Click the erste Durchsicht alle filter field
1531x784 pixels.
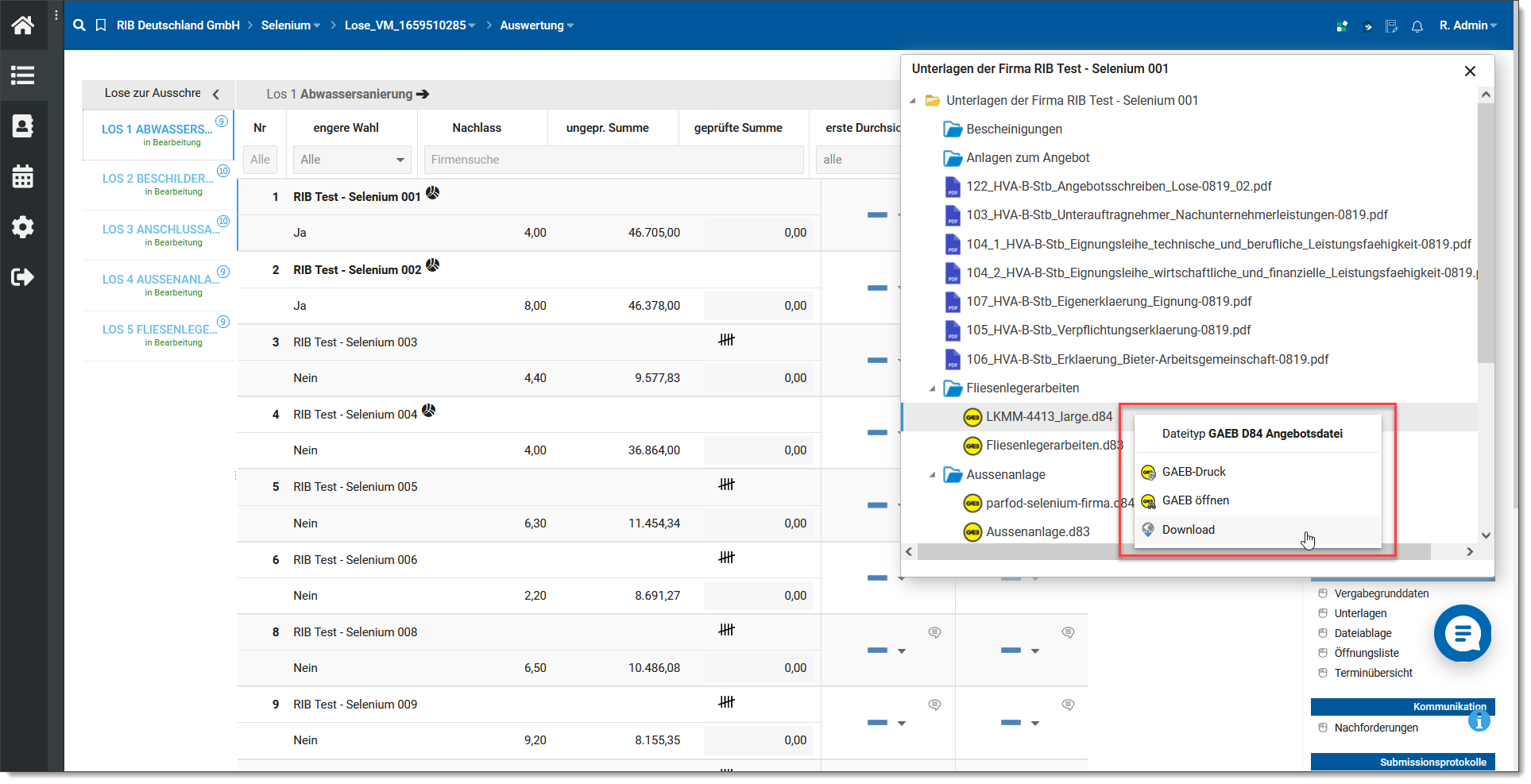point(858,160)
